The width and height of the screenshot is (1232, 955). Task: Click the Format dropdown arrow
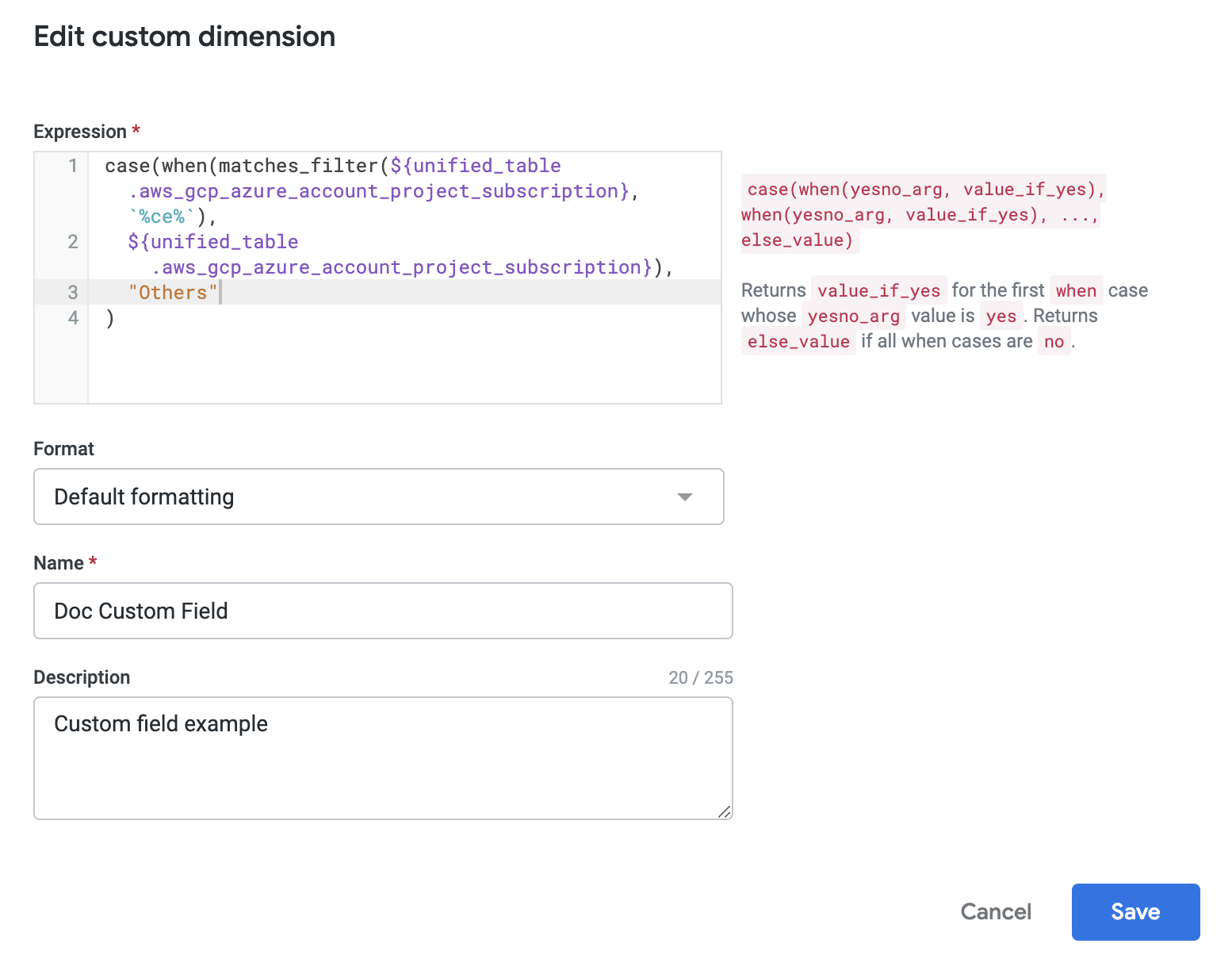[x=684, y=497]
